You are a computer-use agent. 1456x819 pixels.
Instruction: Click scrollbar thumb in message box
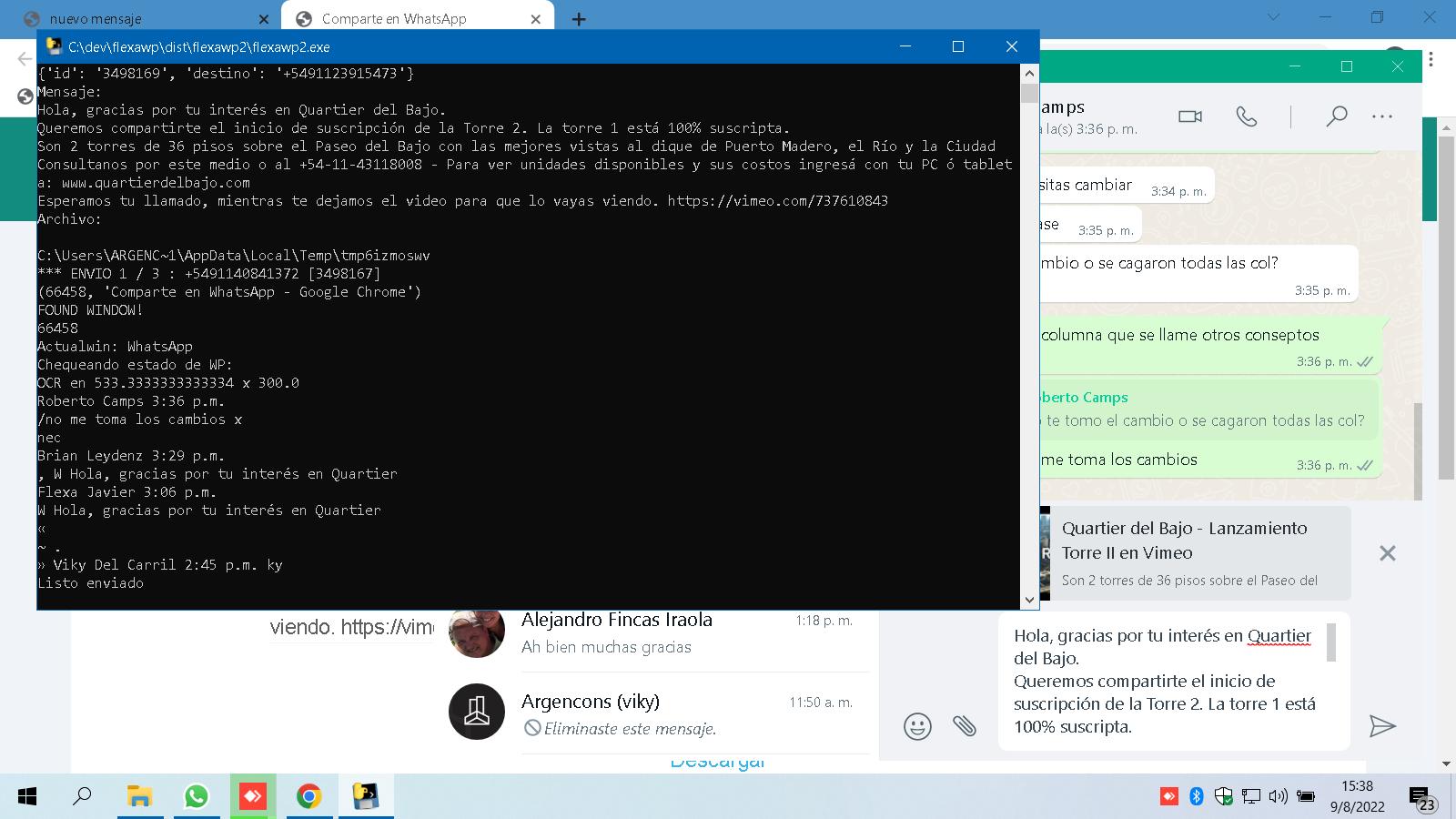coord(1331,642)
